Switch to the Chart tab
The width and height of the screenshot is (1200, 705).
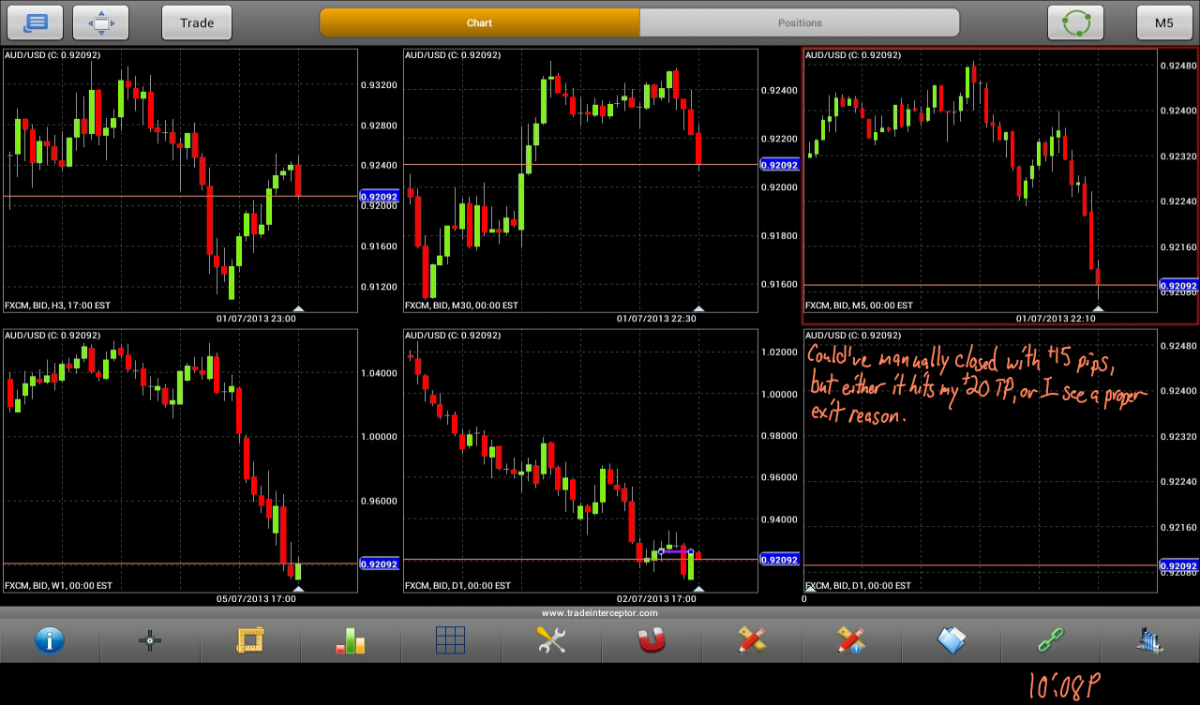pyautogui.click(x=479, y=22)
